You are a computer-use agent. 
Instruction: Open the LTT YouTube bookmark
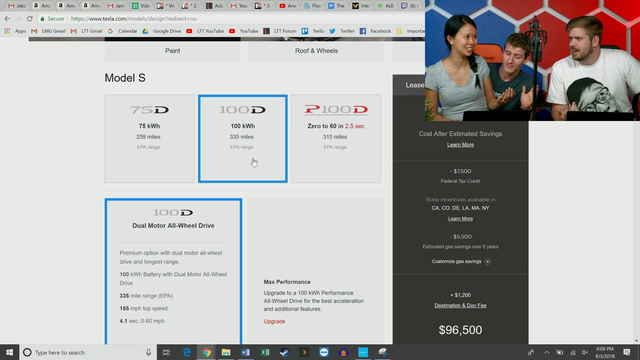click(x=205, y=31)
